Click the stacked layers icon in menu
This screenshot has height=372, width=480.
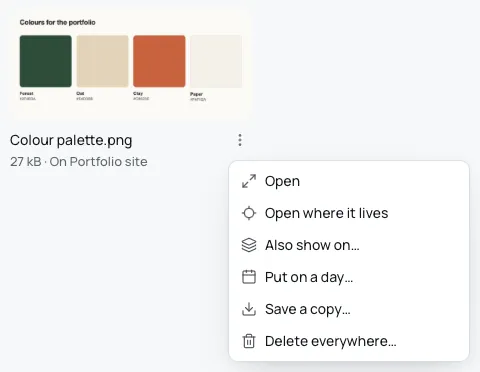[249, 245]
